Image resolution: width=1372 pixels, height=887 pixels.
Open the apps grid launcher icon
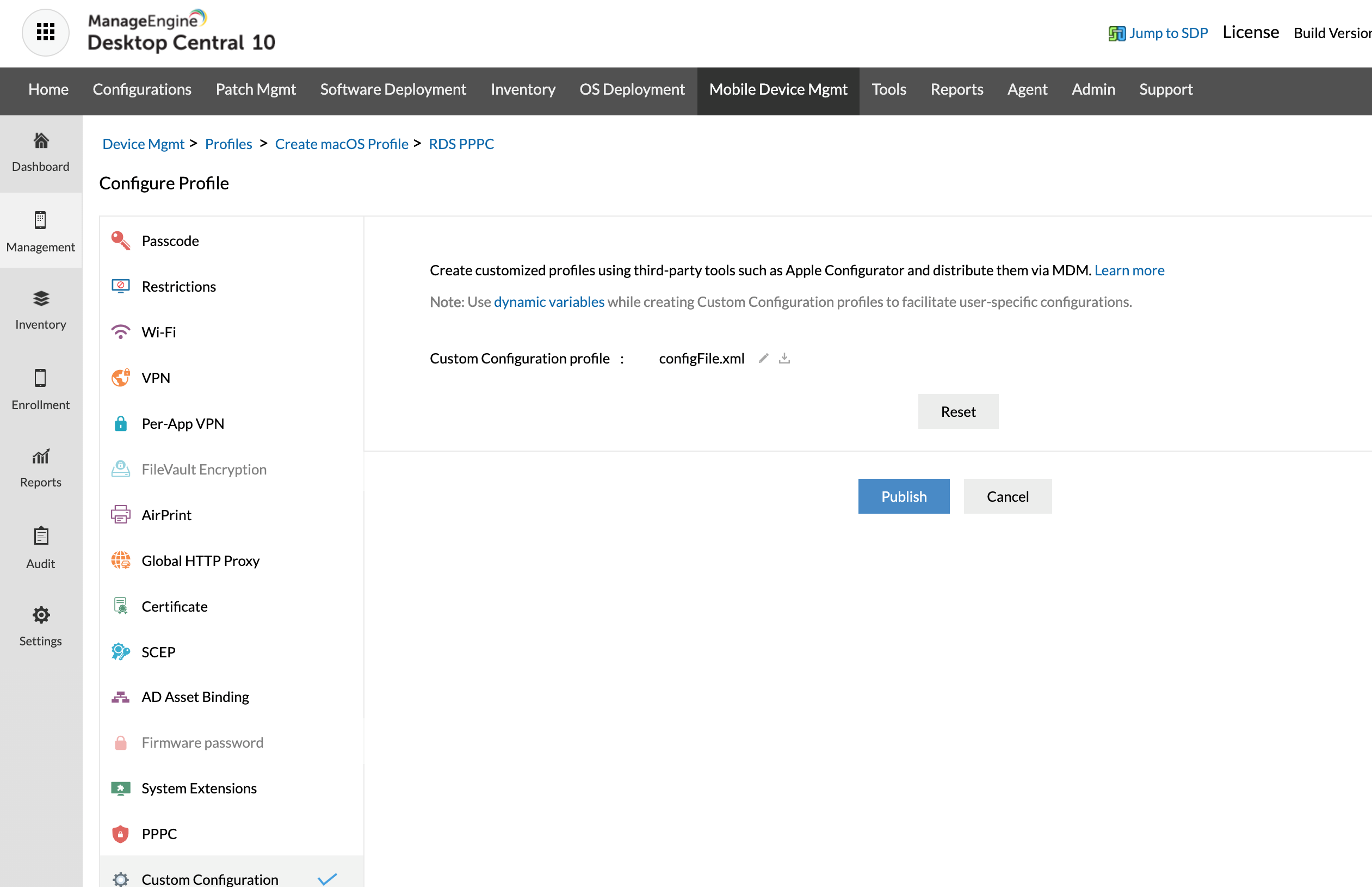click(46, 32)
